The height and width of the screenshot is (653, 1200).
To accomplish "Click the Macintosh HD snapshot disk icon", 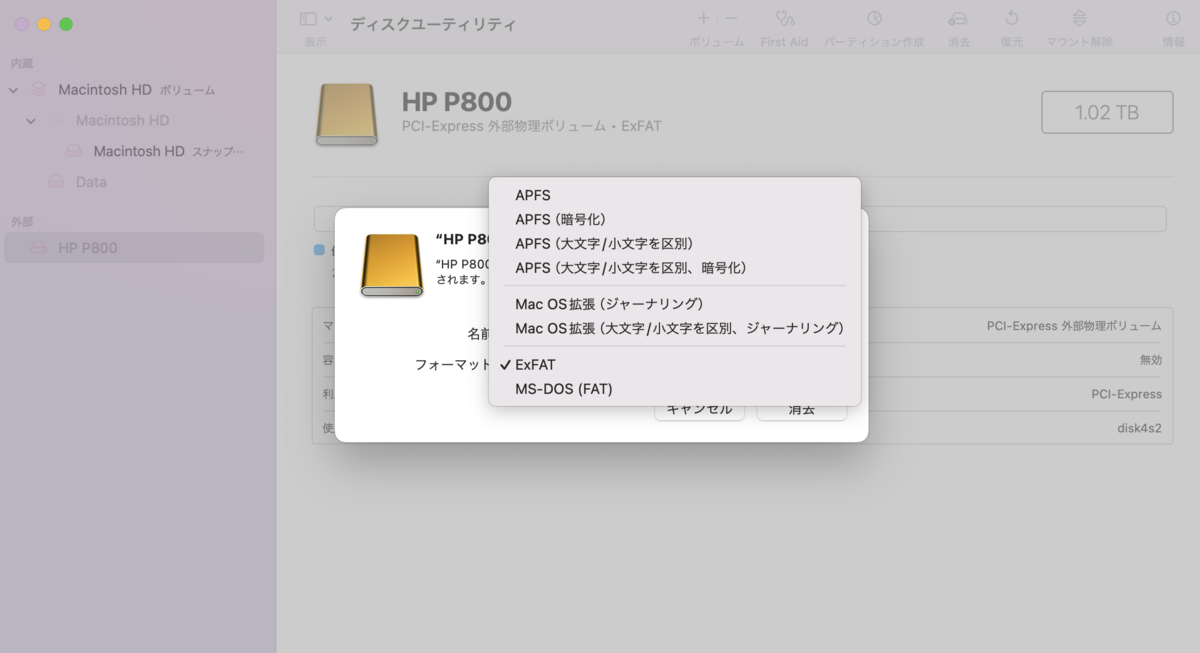I will (x=74, y=151).
